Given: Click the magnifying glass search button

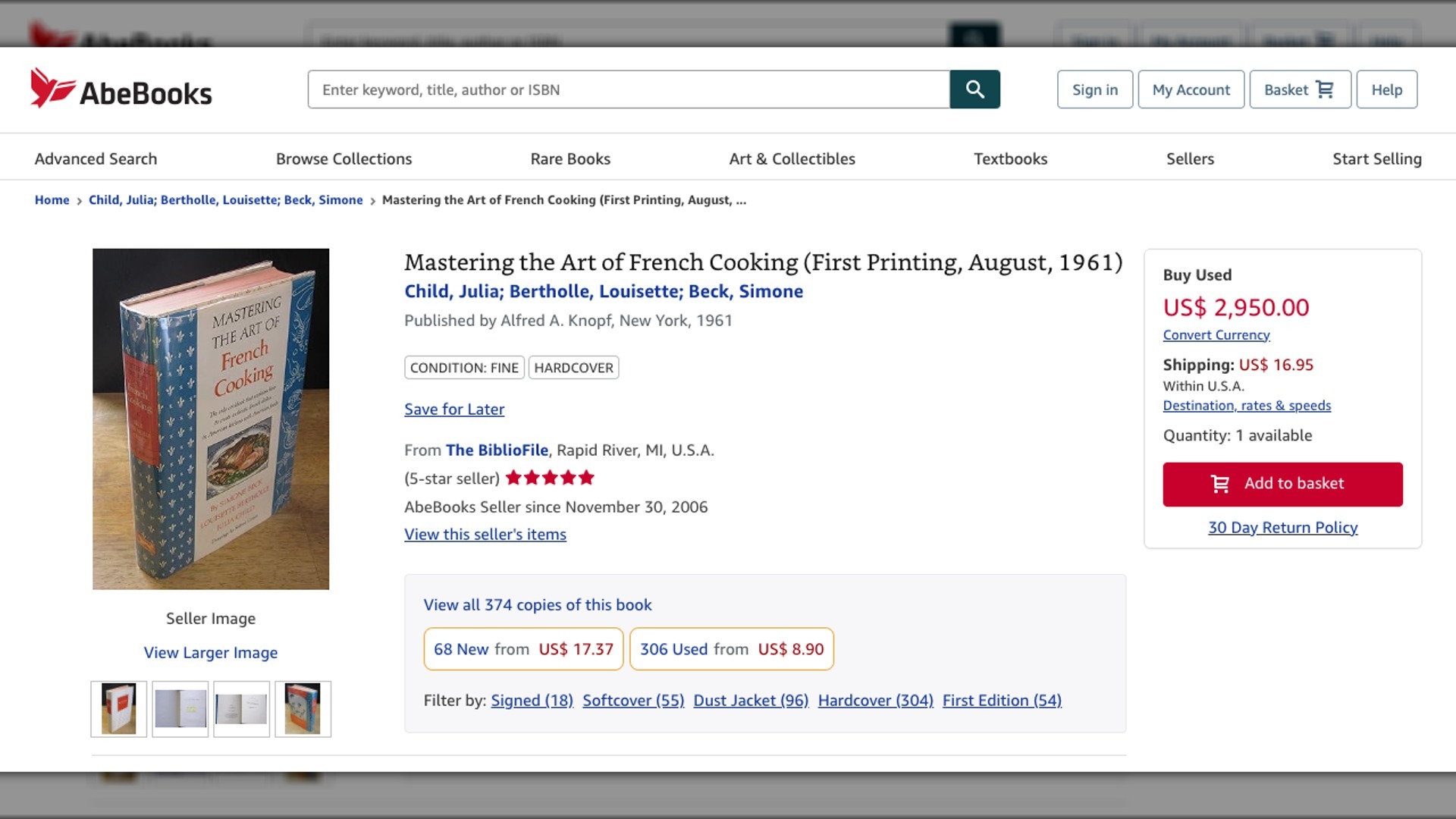Looking at the screenshot, I should [x=974, y=89].
